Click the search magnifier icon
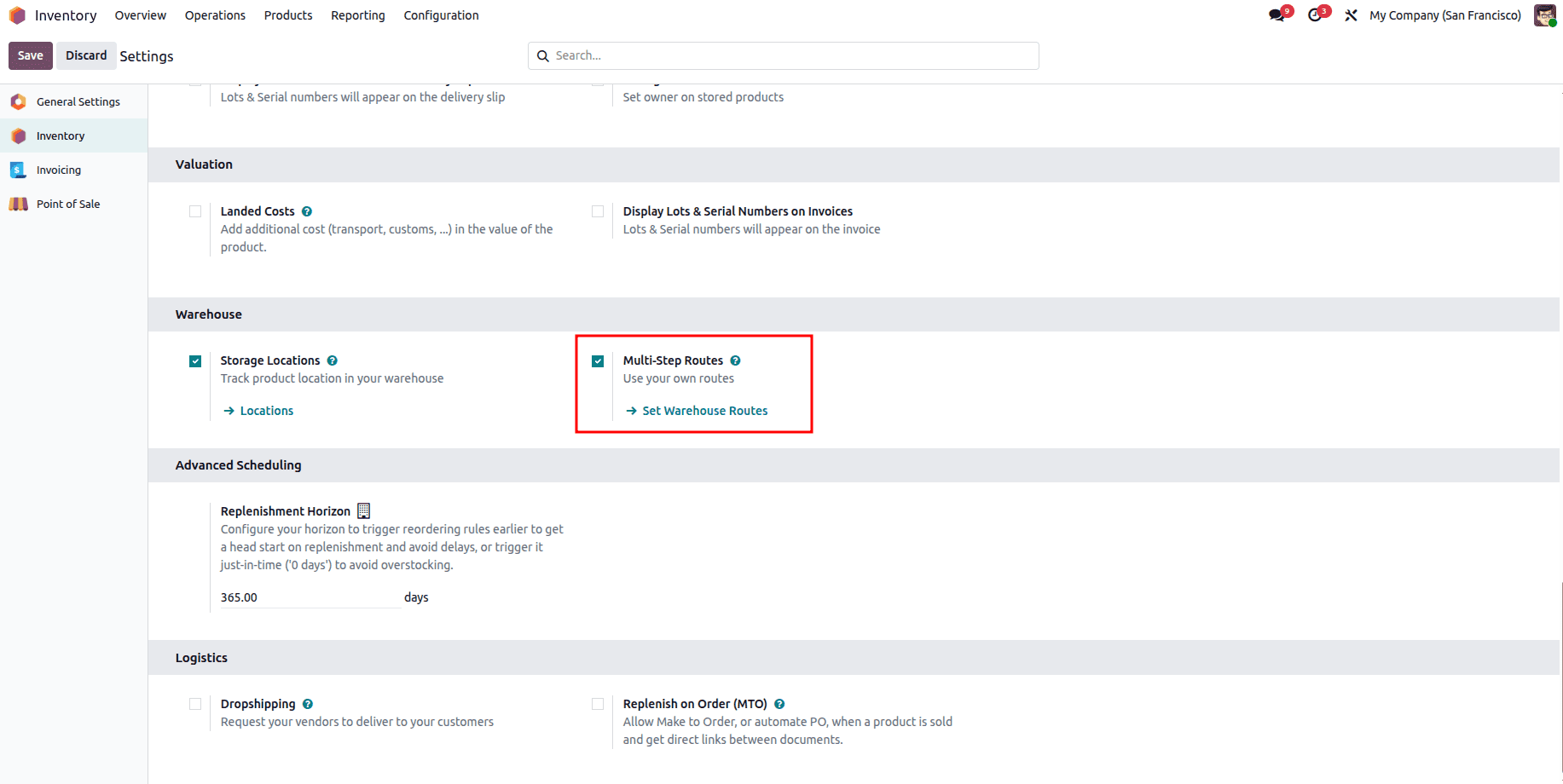 pos(543,56)
